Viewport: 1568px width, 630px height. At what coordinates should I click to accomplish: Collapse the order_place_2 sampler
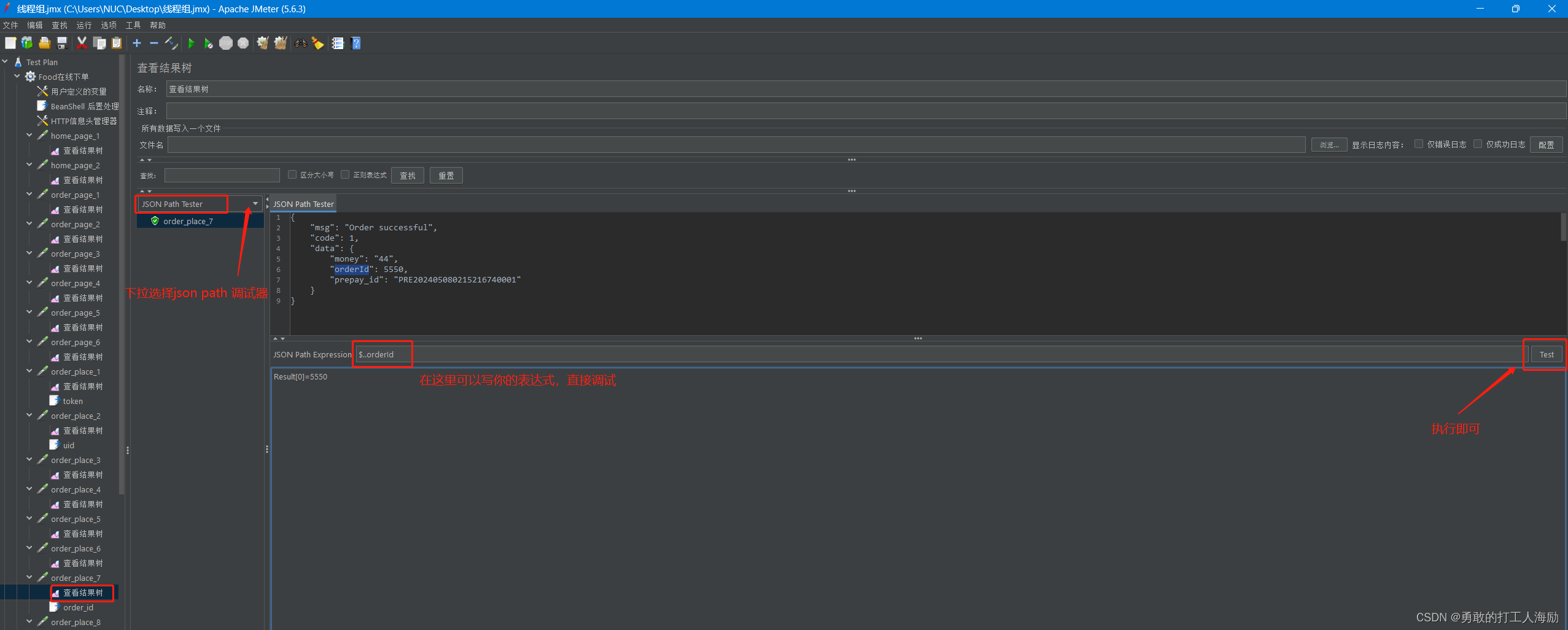pyautogui.click(x=29, y=415)
